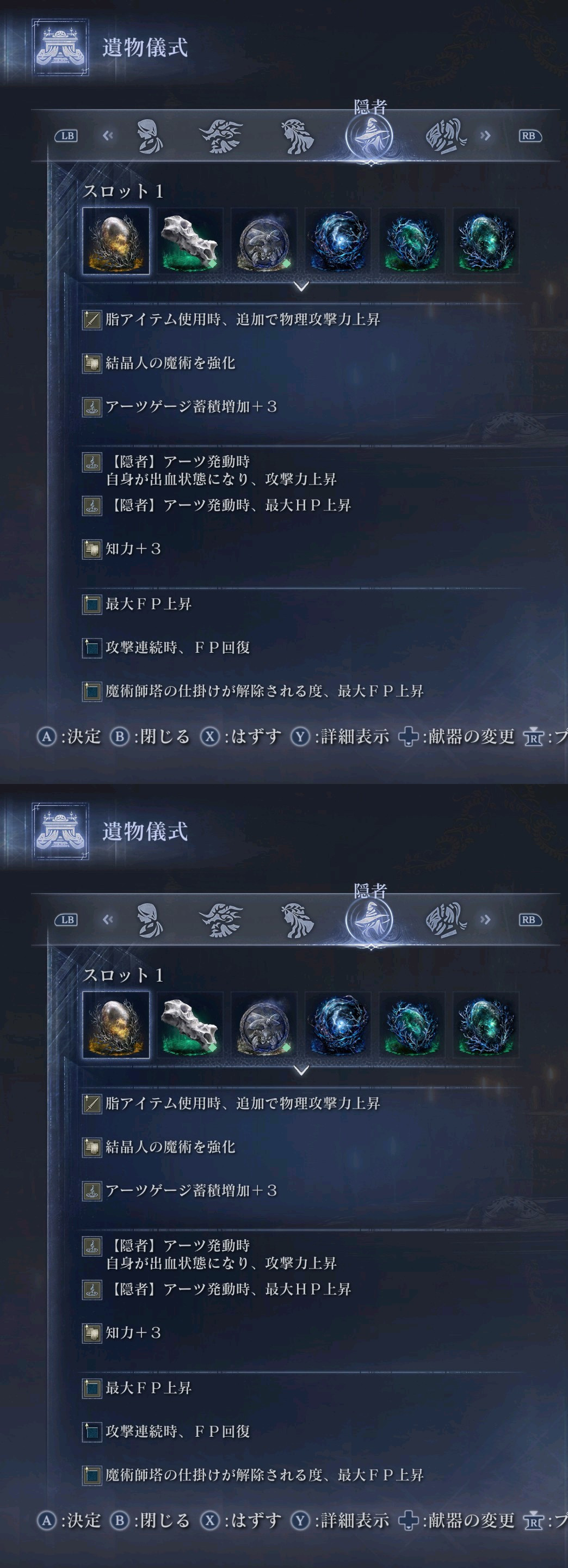Select the golden egg relic in upper slot row
The height and width of the screenshot is (1568, 568).
click(116, 241)
